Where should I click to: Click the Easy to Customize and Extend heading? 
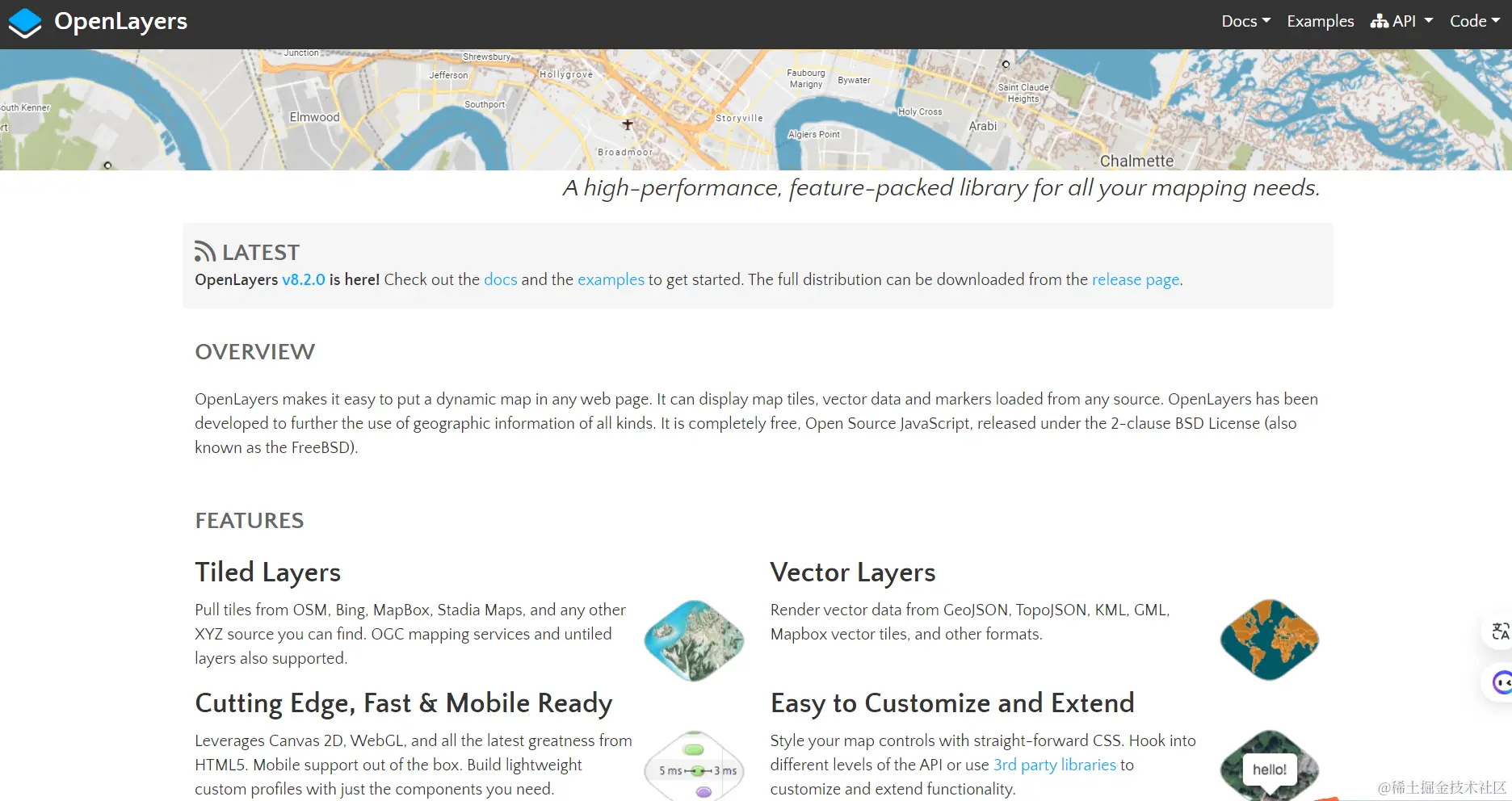(951, 703)
